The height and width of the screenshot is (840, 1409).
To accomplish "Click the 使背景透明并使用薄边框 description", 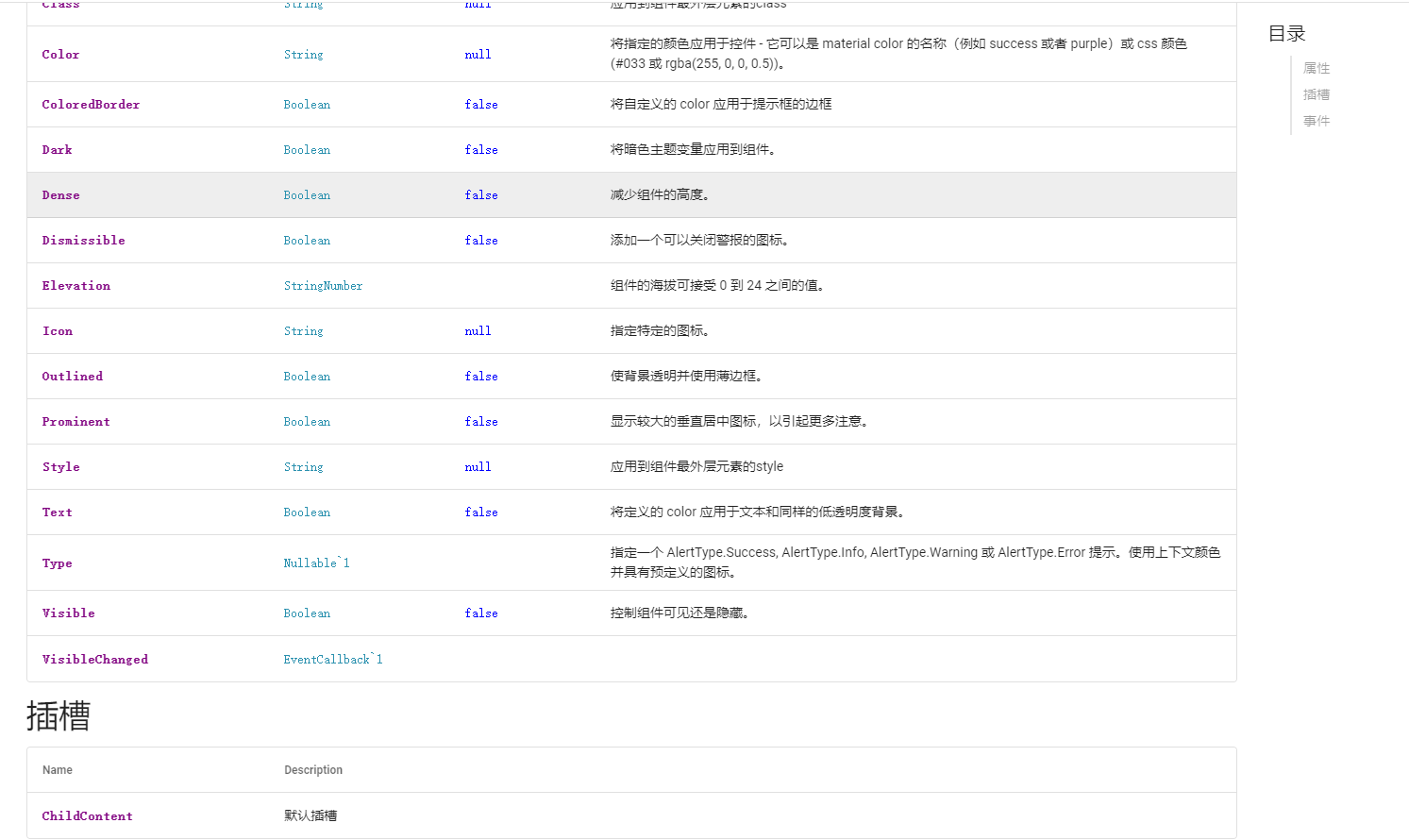I will tap(686, 376).
